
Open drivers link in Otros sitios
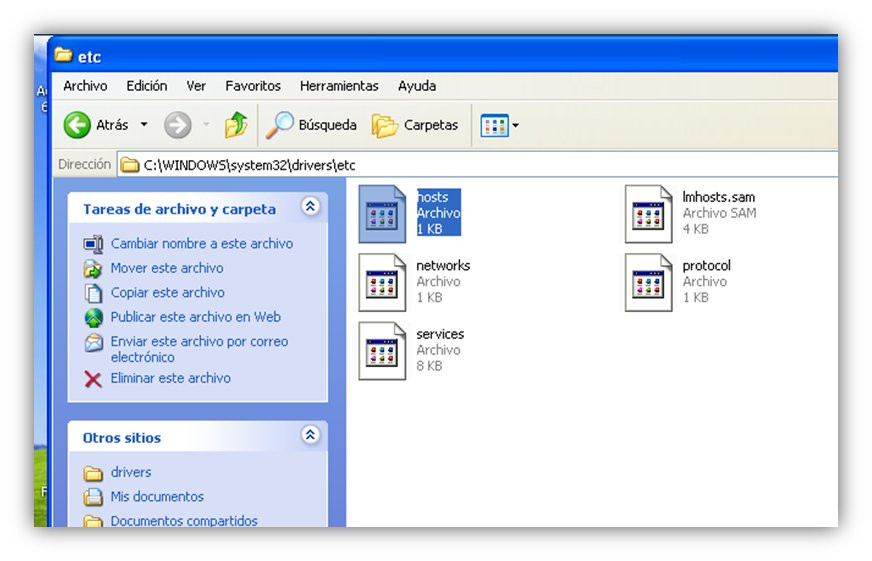pyautogui.click(x=131, y=472)
